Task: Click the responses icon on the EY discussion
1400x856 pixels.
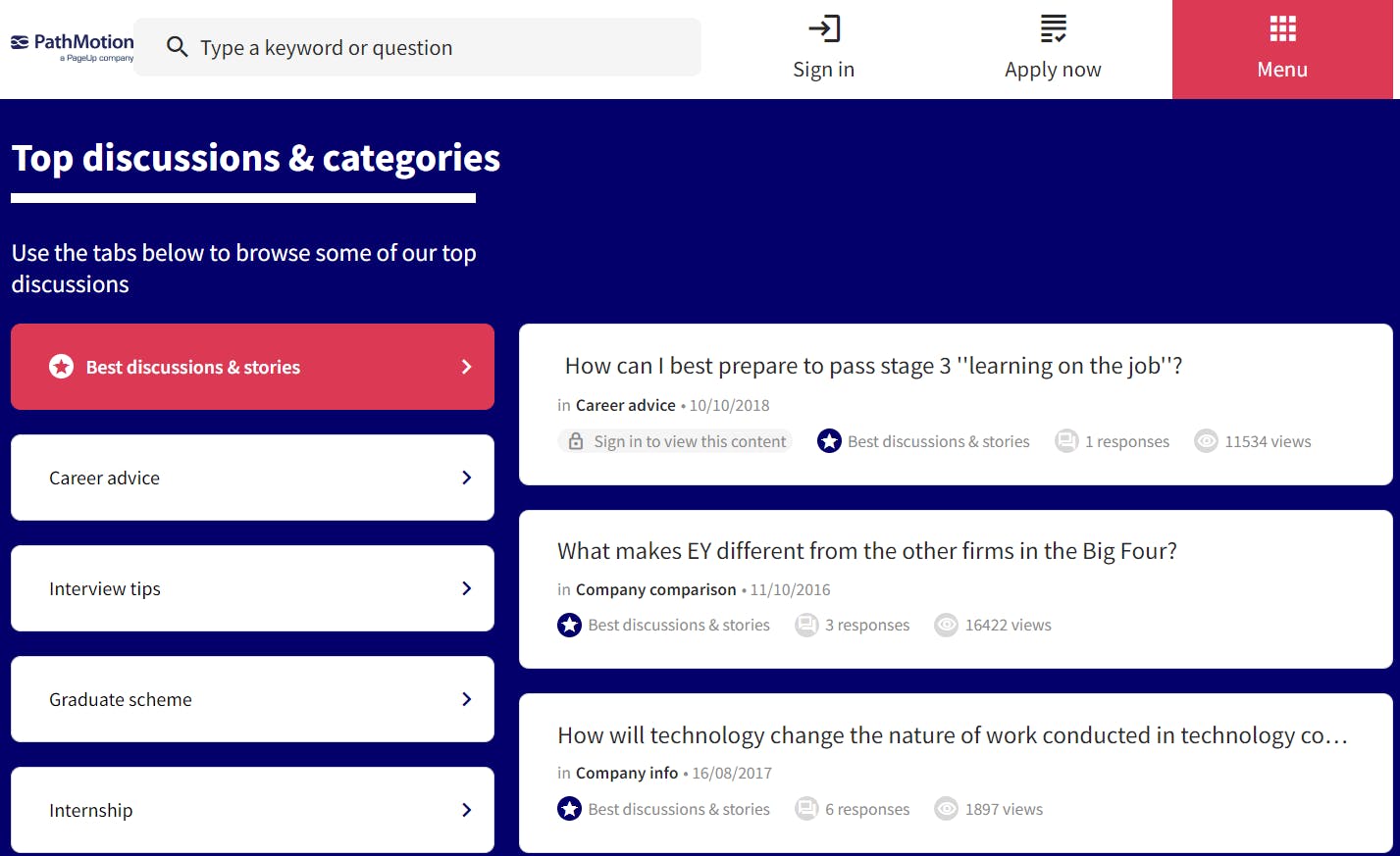Action: [x=806, y=625]
